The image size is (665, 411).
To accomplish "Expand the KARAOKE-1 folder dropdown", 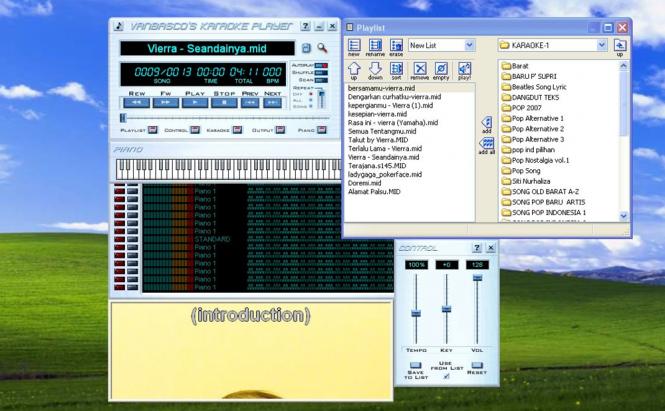I will click(602, 45).
